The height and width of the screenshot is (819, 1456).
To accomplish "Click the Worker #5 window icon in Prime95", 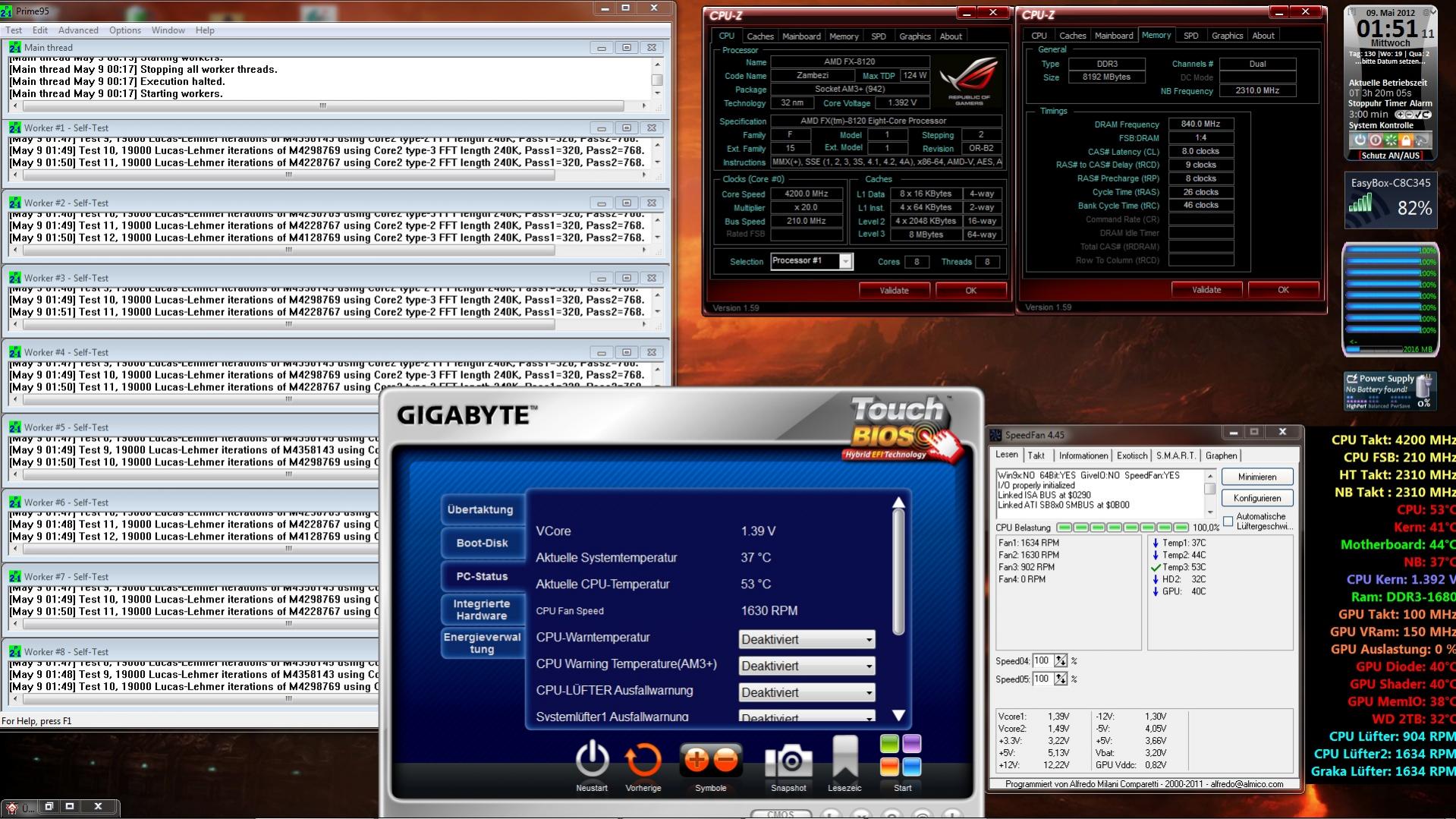I will tap(14, 427).
